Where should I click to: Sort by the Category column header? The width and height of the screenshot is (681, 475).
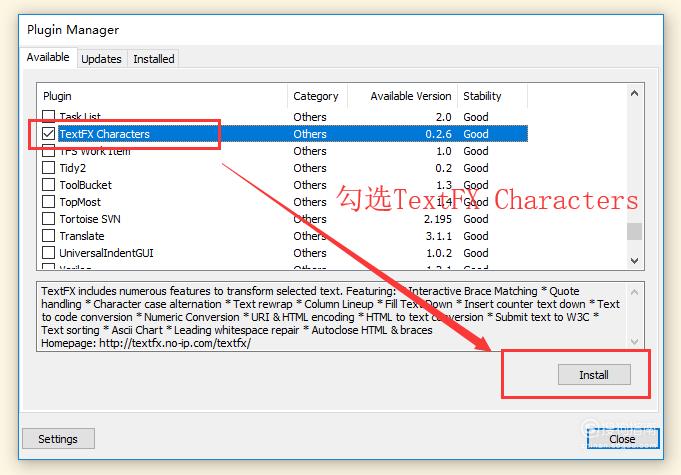[317, 96]
